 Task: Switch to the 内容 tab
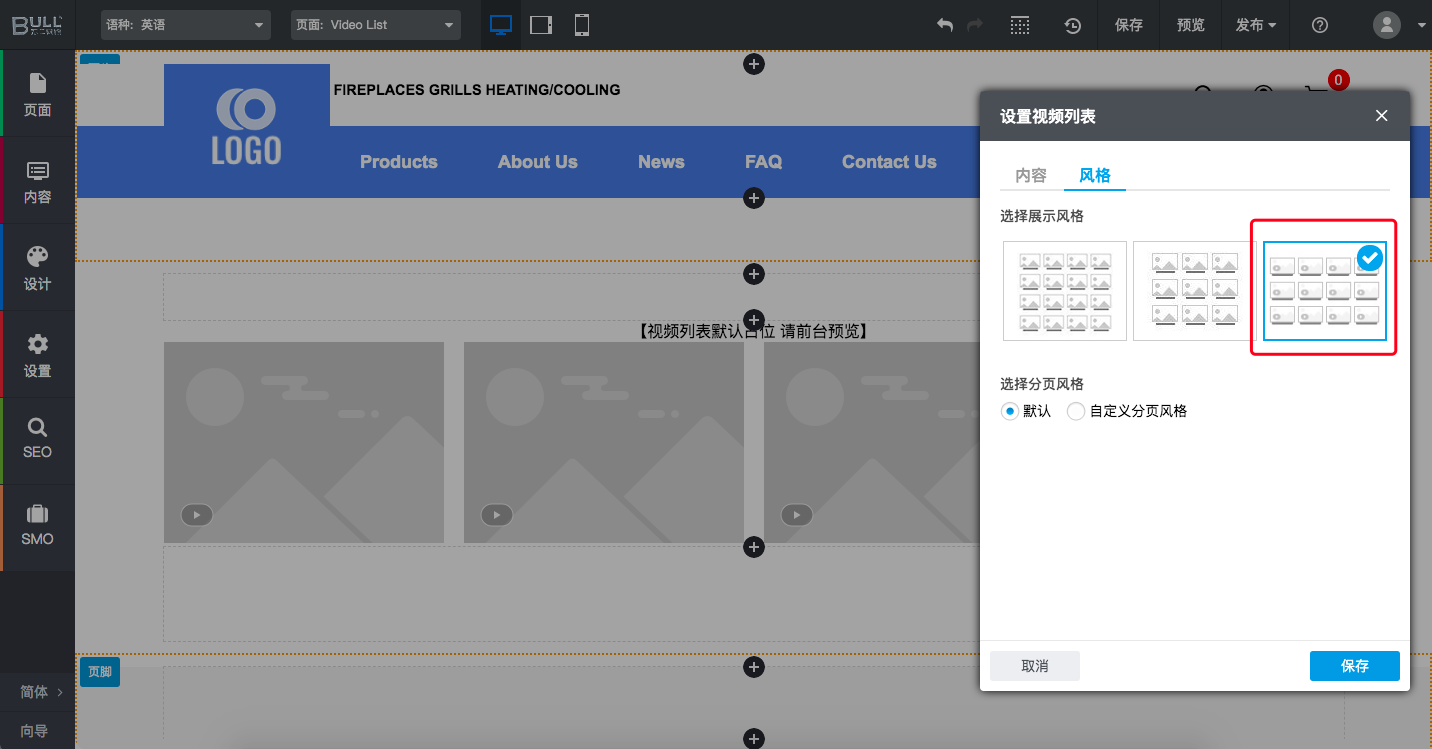coord(1031,175)
